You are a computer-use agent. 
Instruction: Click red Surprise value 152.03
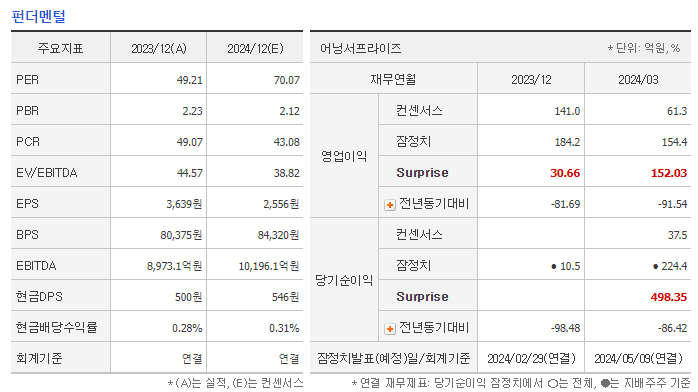tap(669, 173)
